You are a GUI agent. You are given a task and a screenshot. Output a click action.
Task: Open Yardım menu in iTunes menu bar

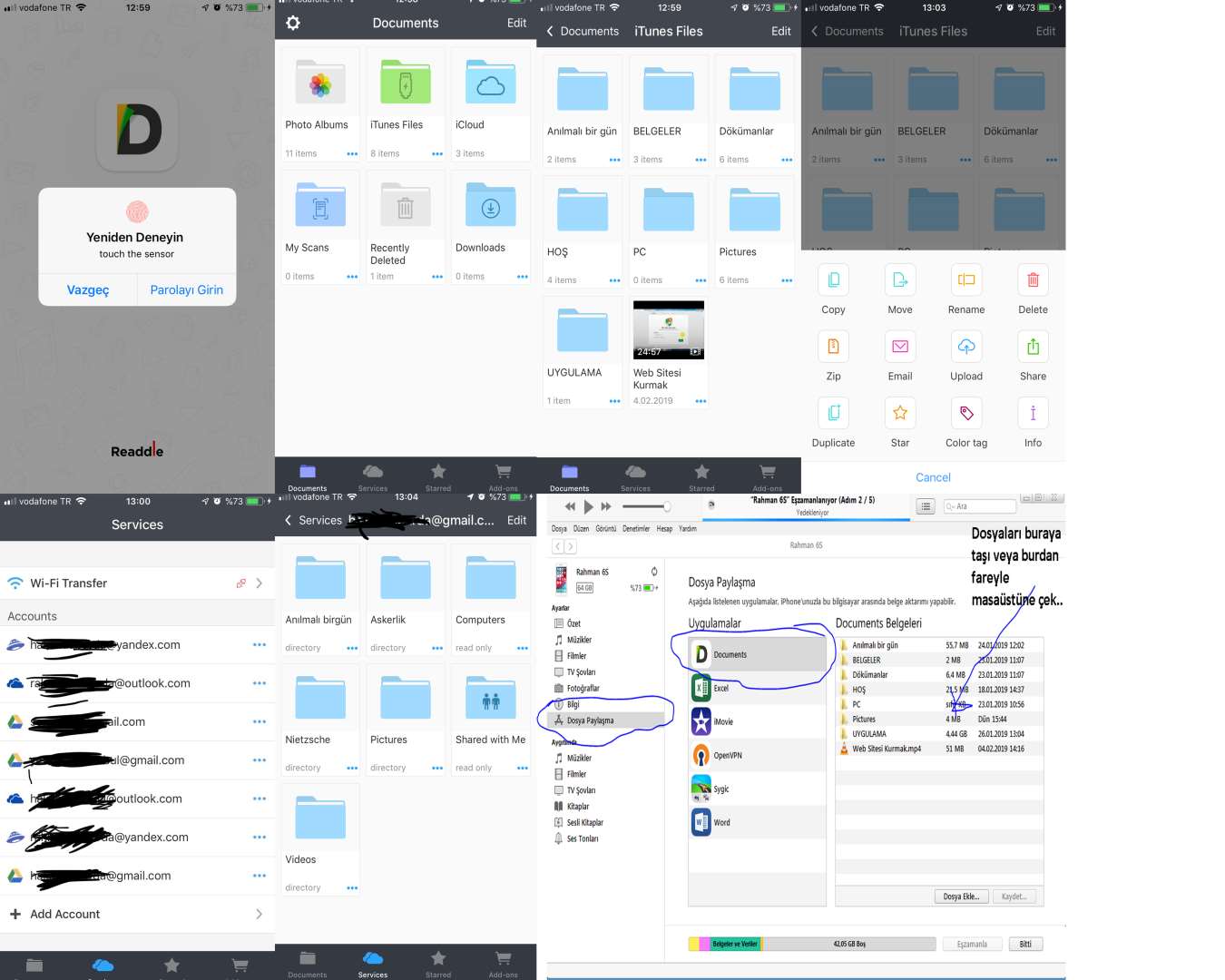point(688,528)
